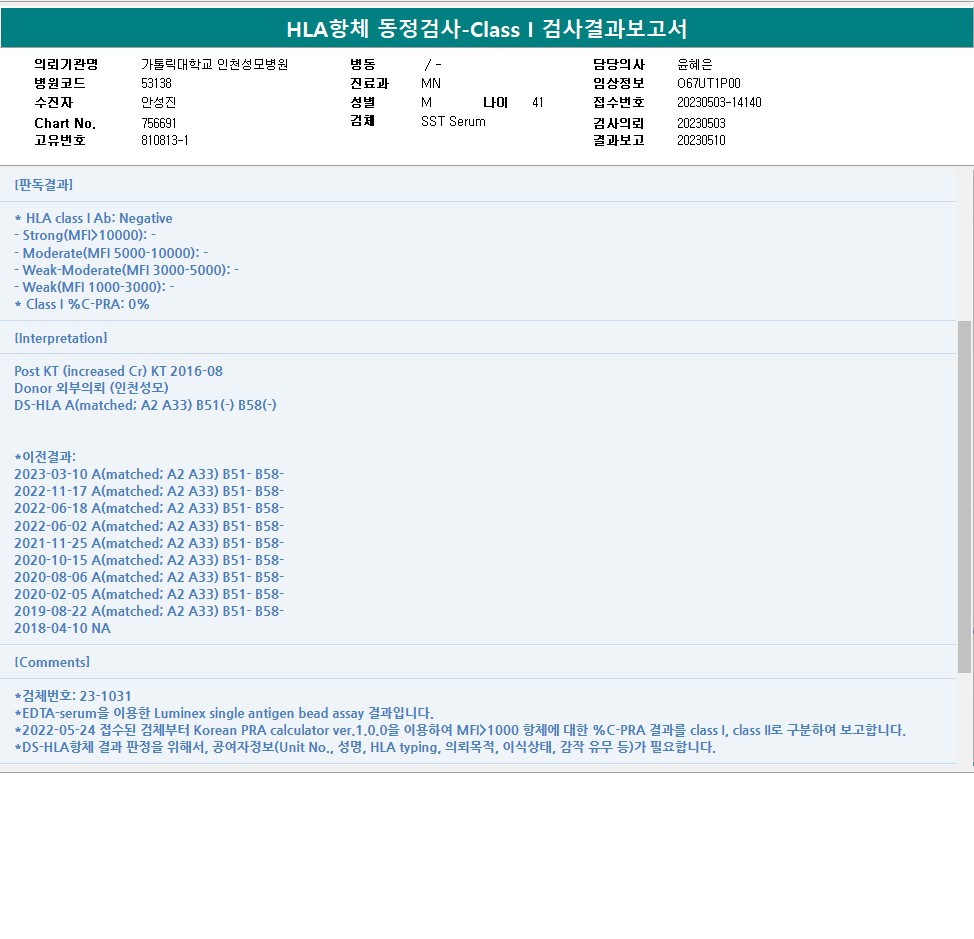Click the DS-HLA항체 donor information comment line
The width and height of the screenshot is (974, 939).
[365, 746]
